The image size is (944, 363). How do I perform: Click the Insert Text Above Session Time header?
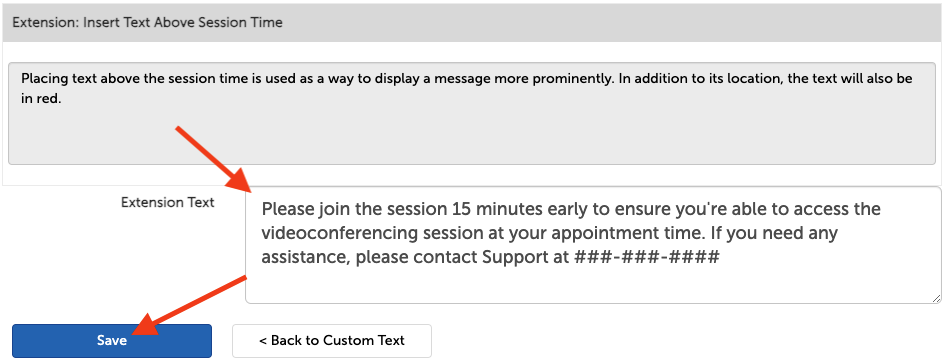pos(148,23)
